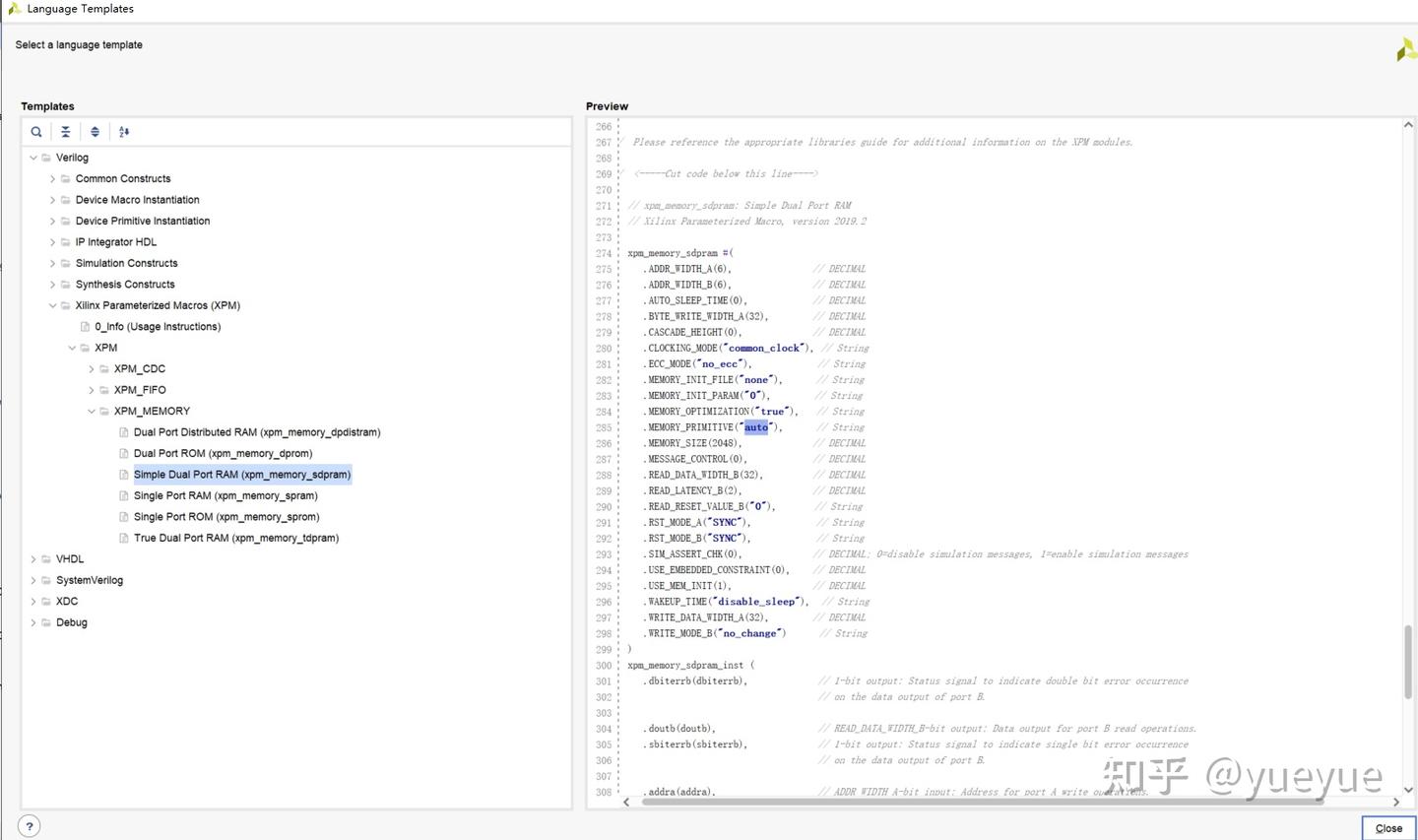Click the highlighted "auto" text in preview
This screenshot has height=840, width=1418.
(x=756, y=427)
